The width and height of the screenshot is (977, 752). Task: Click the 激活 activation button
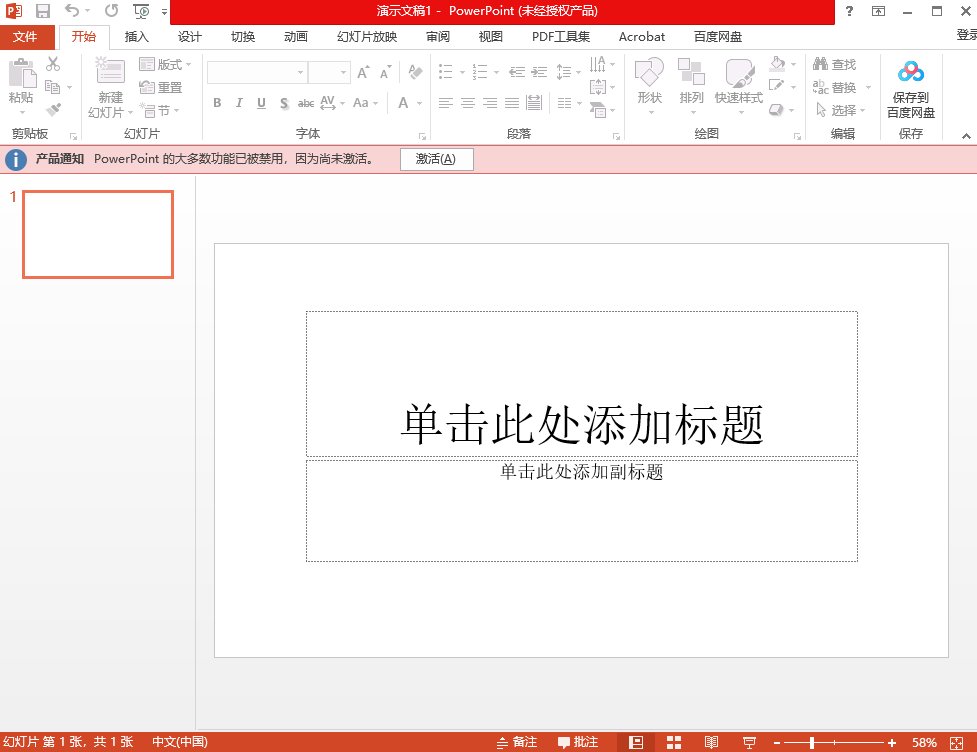[x=437, y=159]
